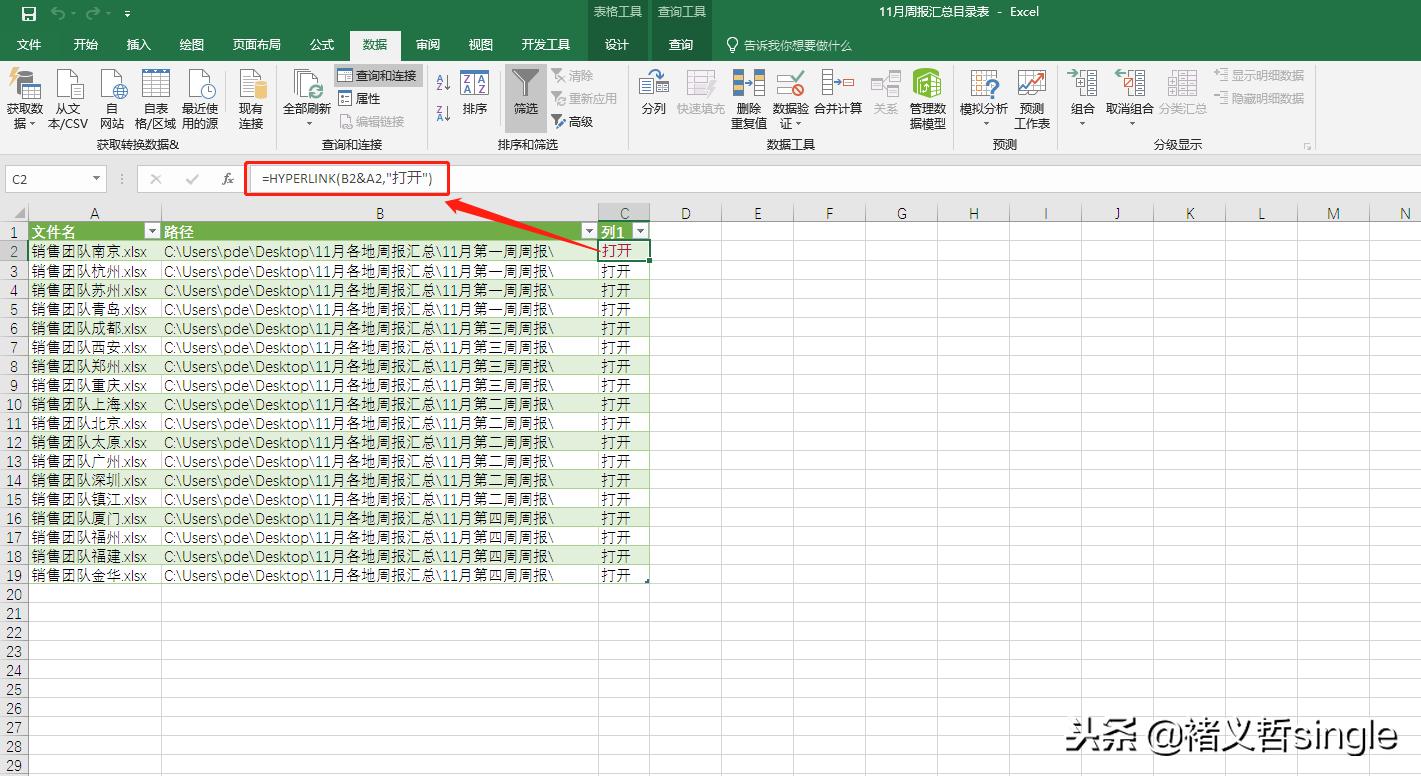
Task: Toggle the 查询和连接 pane
Action: coord(378,76)
